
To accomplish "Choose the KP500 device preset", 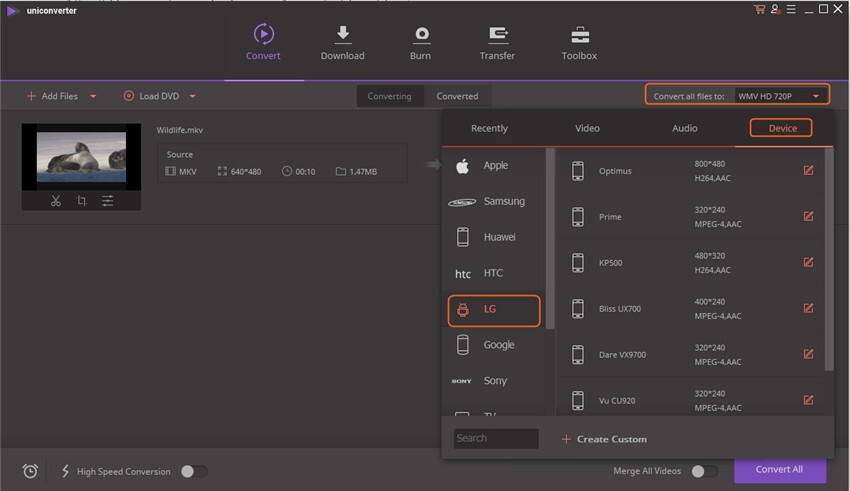I will click(x=692, y=263).
